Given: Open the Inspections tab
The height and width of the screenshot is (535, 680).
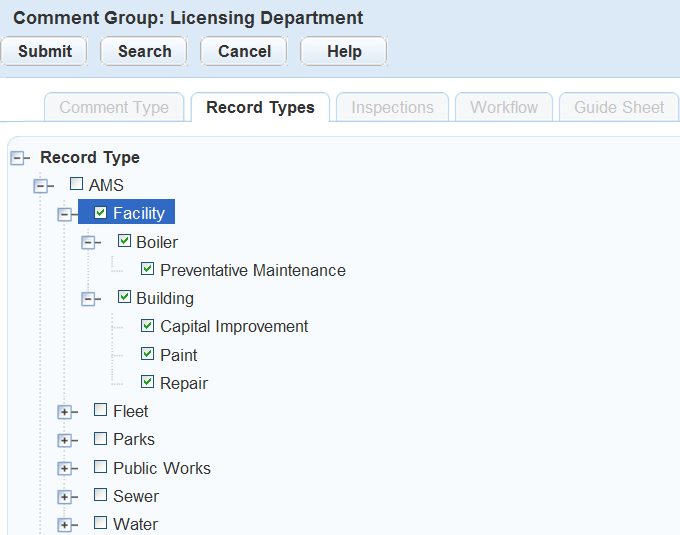Looking at the screenshot, I should click(x=392, y=108).
